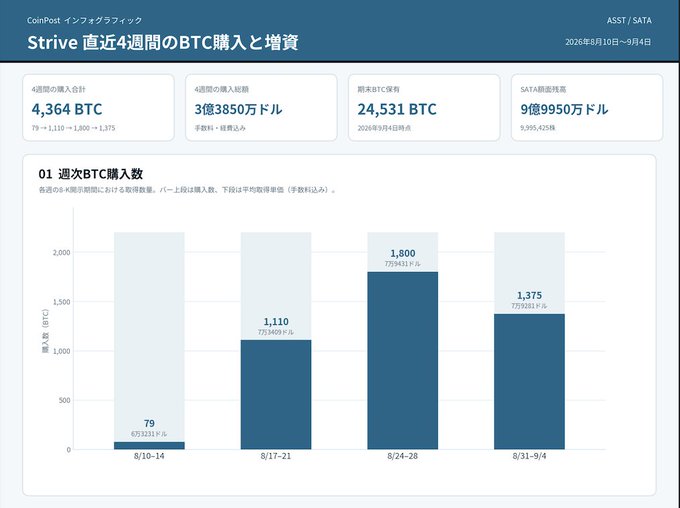Click the section heading '01 週次BTC購入数'

91,174
